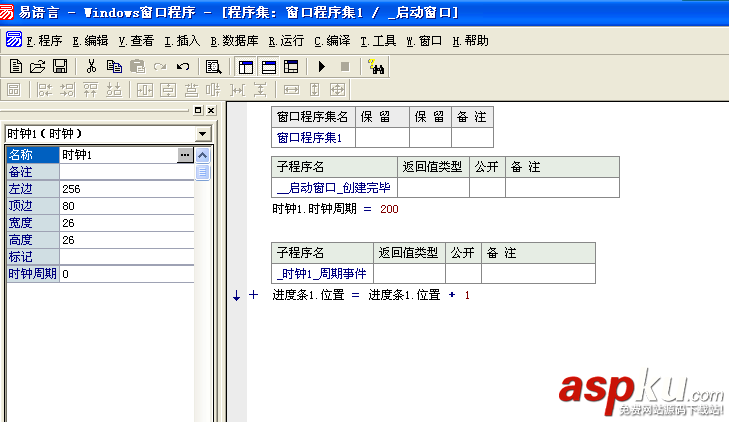This screenshot has width=729, height=422.
Task: Open the T.工具 menu
Action: click(x=378, y=41)
